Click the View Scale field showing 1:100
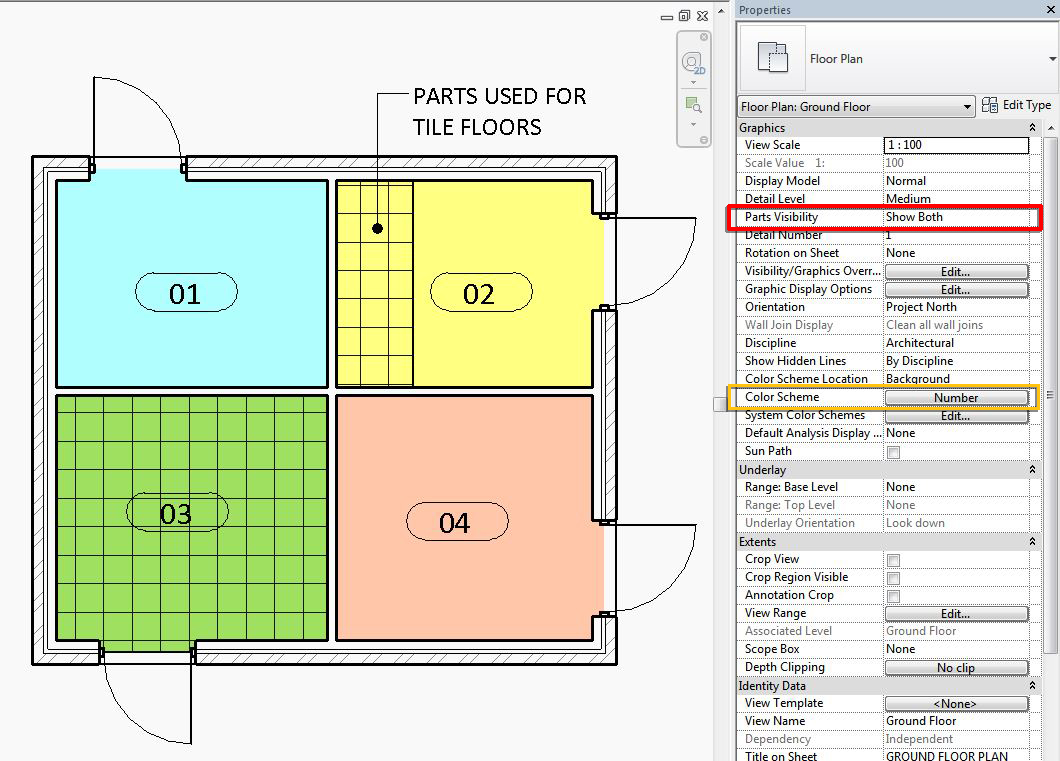 tap(956, 145)
